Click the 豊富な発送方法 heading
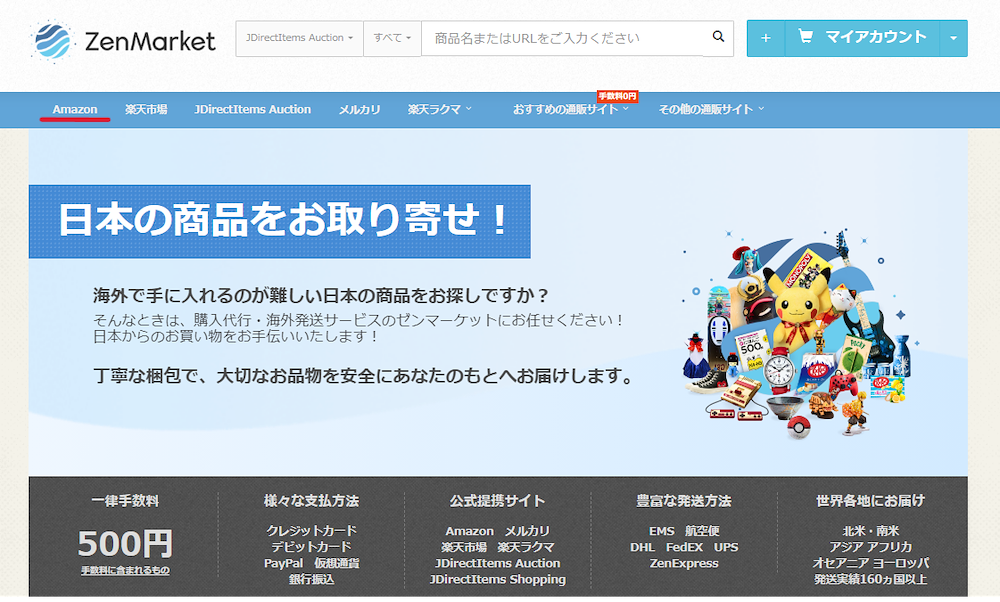Screen dimensions: 1000x602 coord(684,501)
